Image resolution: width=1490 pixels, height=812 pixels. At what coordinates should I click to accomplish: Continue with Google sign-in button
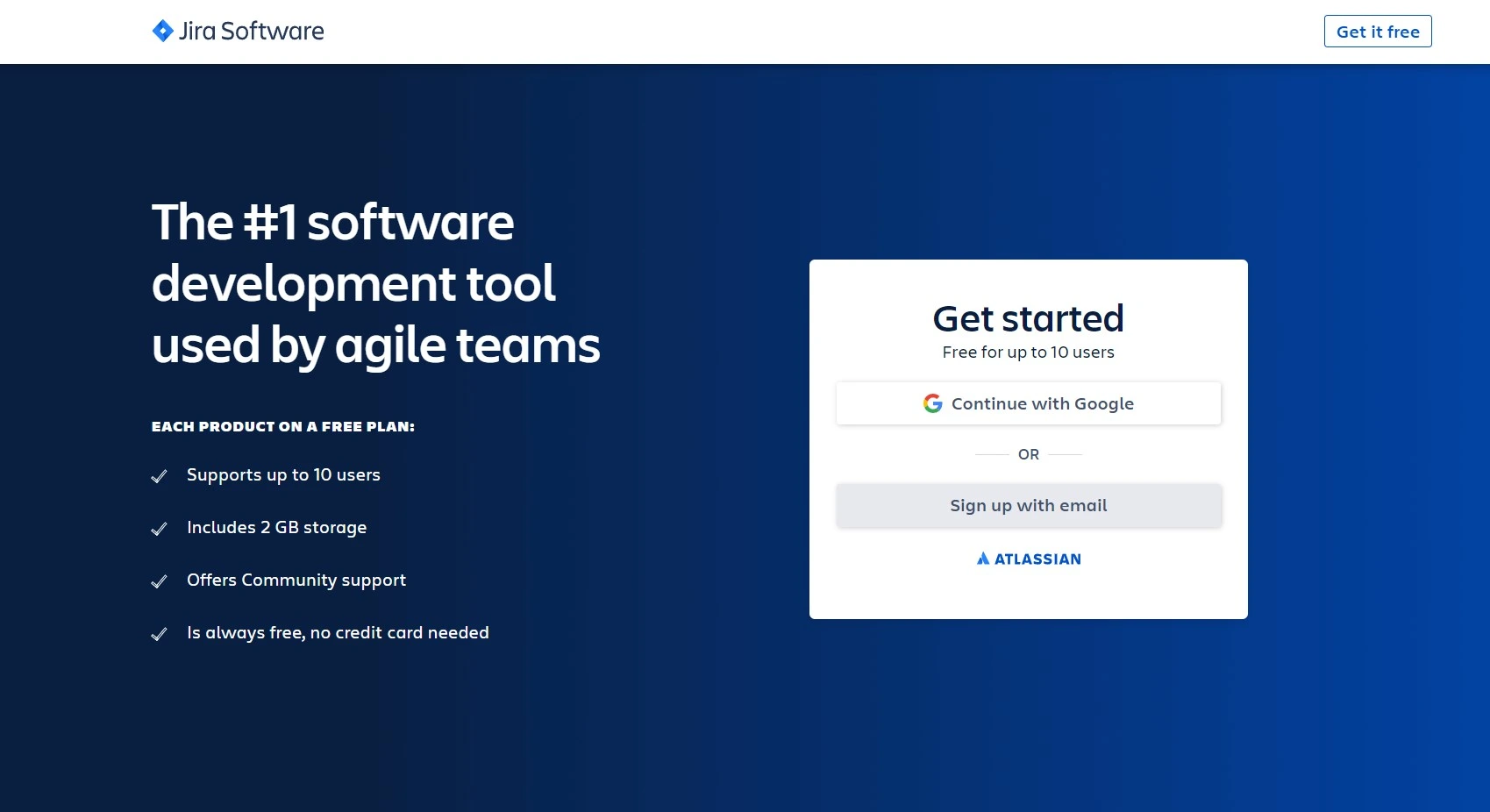pyautogui.click(x=1029, y=403)
